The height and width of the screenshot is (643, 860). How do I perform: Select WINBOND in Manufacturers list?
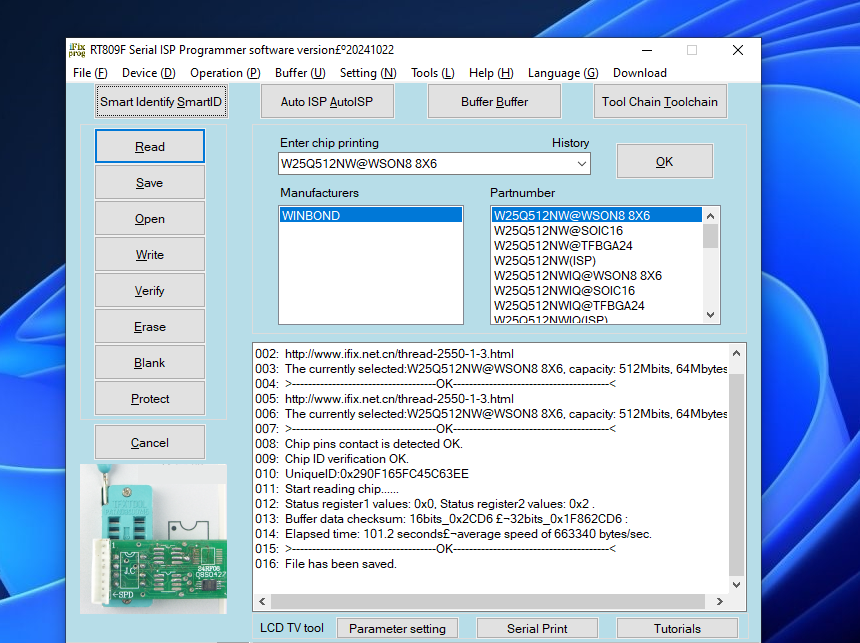(371, 215)
